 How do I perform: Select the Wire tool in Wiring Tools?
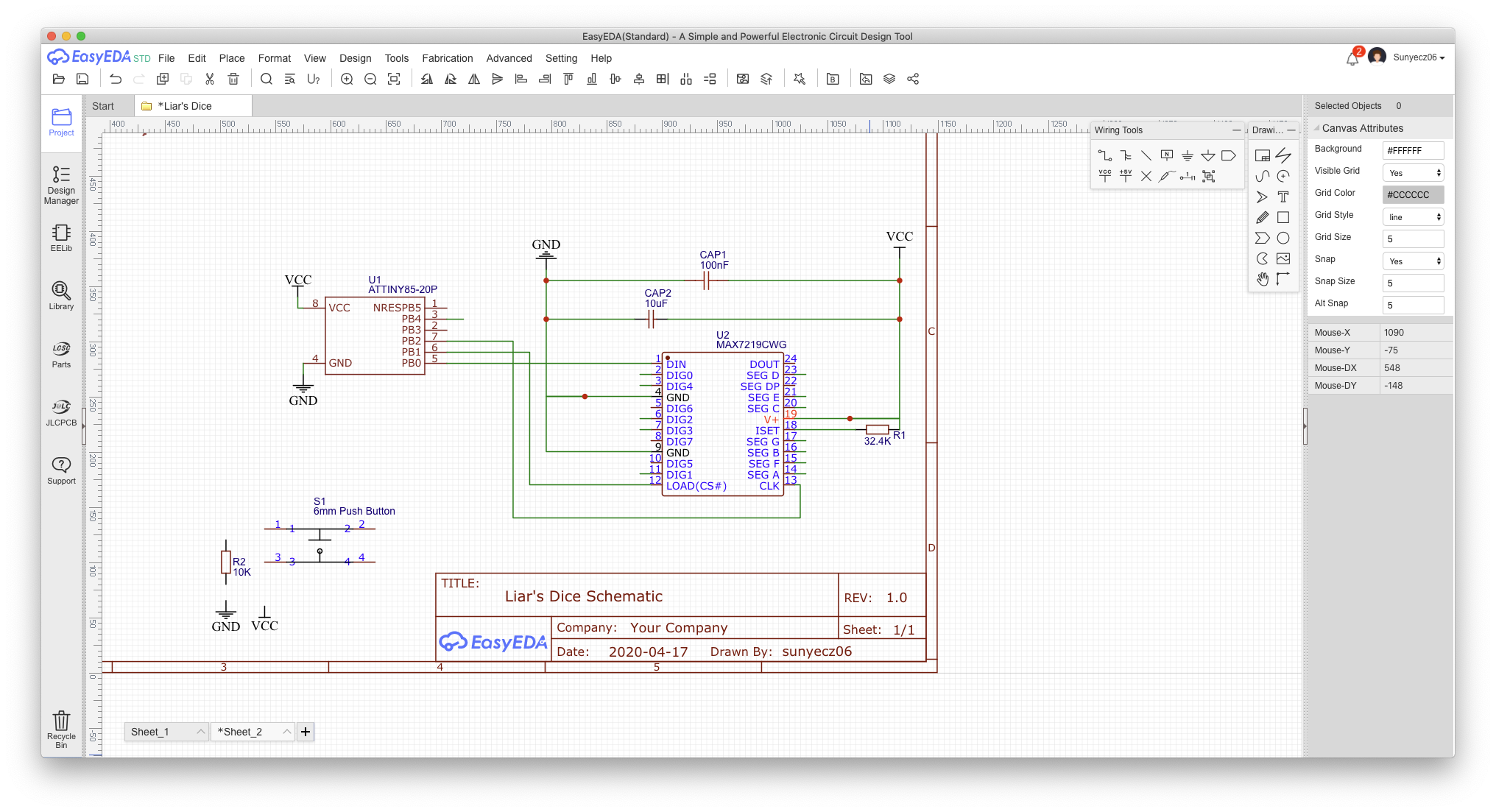(1105, 155)
